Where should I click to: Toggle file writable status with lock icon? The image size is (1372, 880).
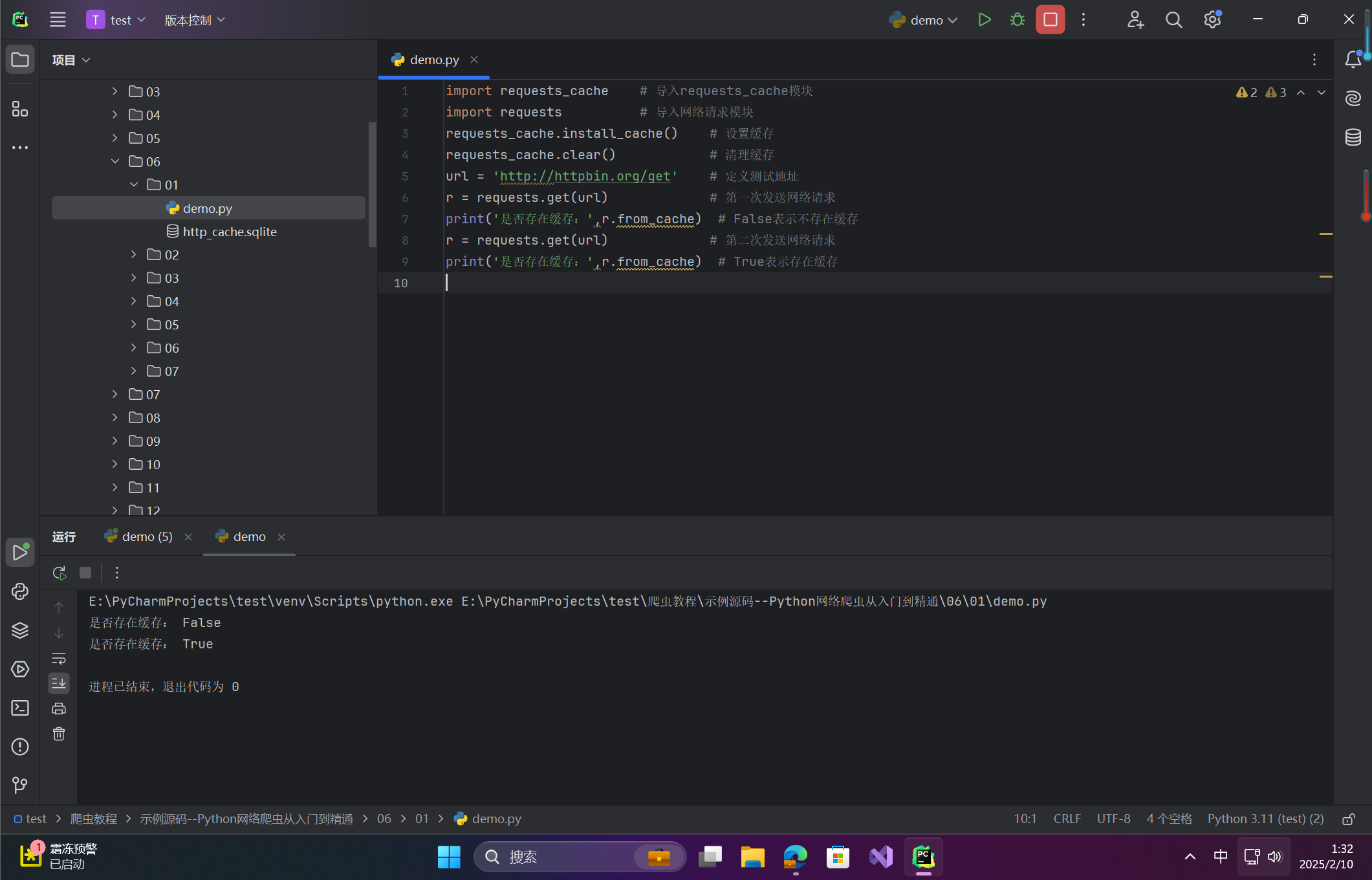tap(1351, 818)
